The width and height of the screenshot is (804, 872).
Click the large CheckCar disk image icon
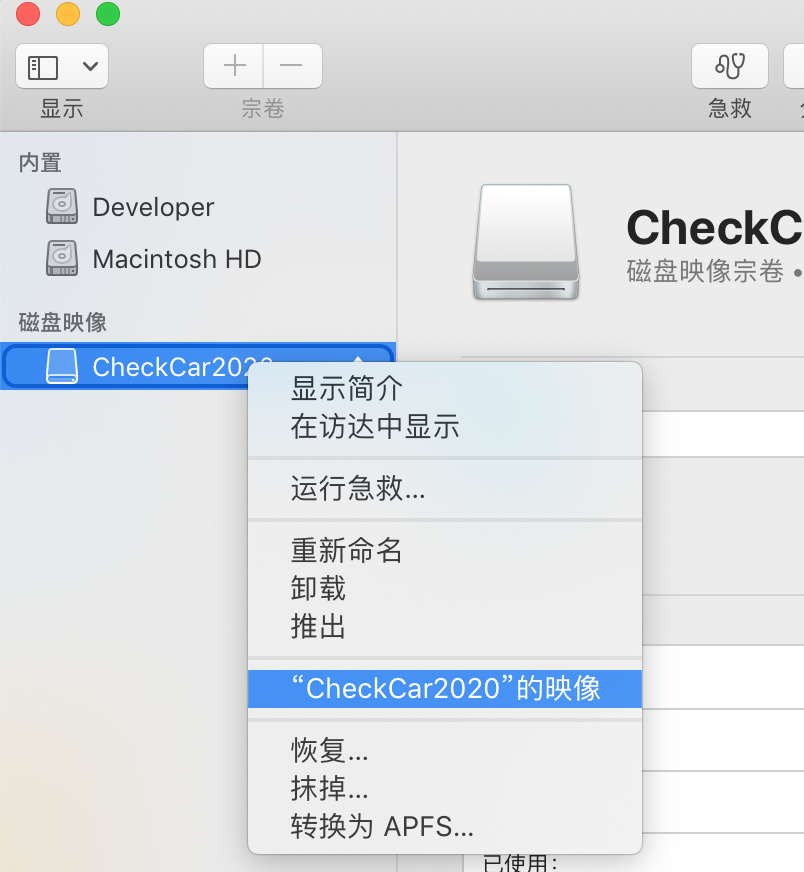tap(526, 242)
